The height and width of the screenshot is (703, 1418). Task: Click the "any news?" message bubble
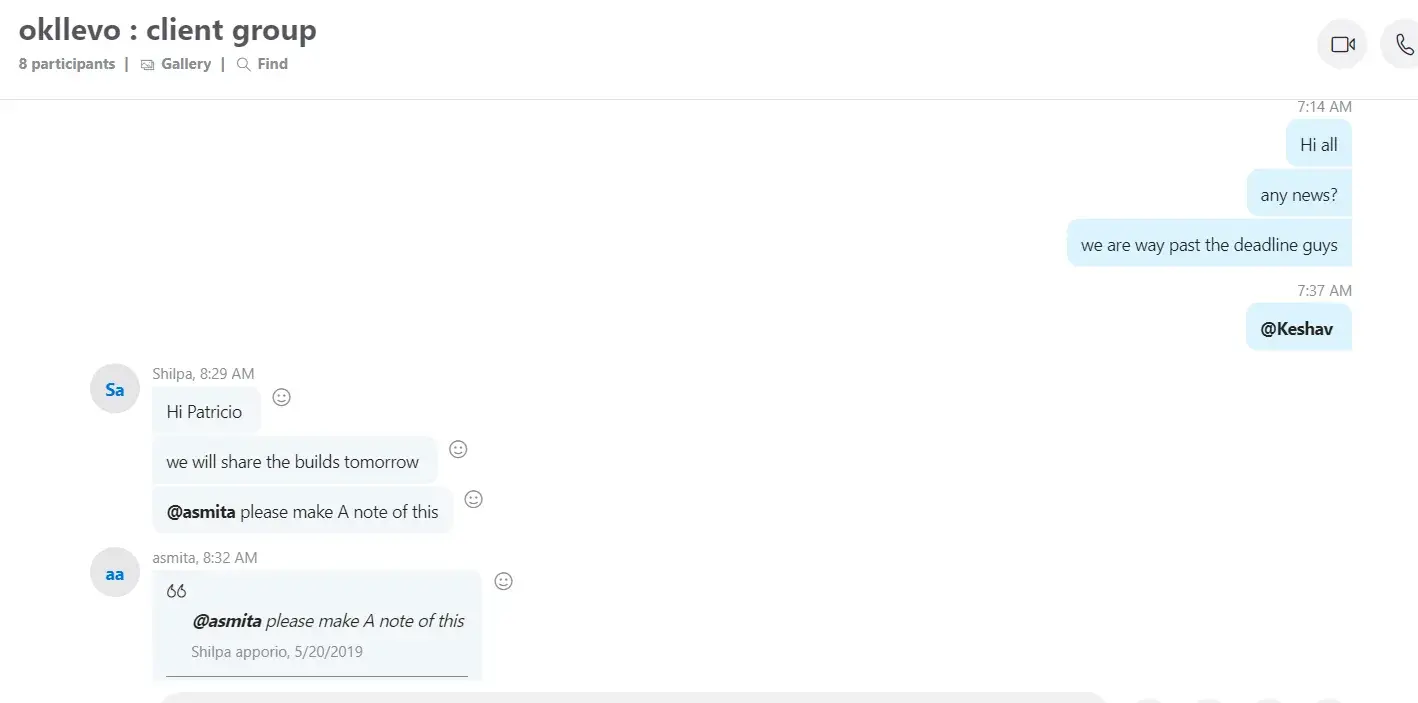[1298, 195]
